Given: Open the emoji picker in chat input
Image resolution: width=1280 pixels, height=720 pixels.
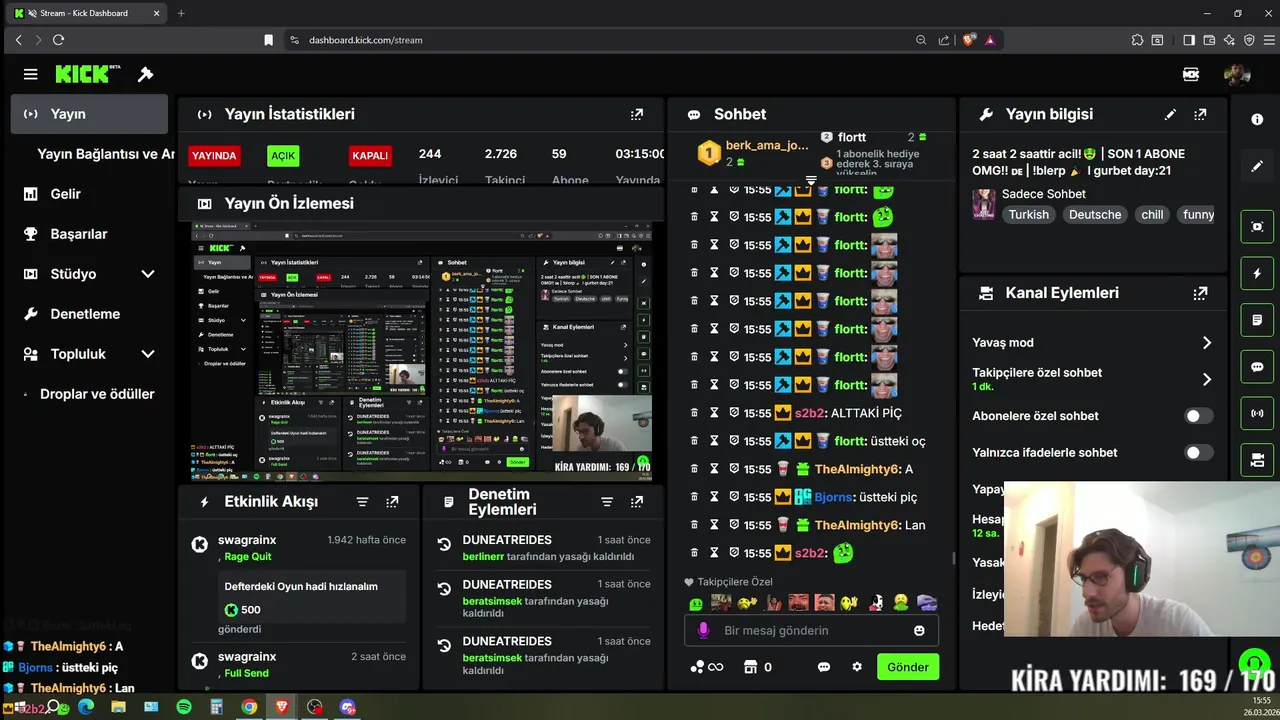Looking at the screenshot, I should [919, 631].
